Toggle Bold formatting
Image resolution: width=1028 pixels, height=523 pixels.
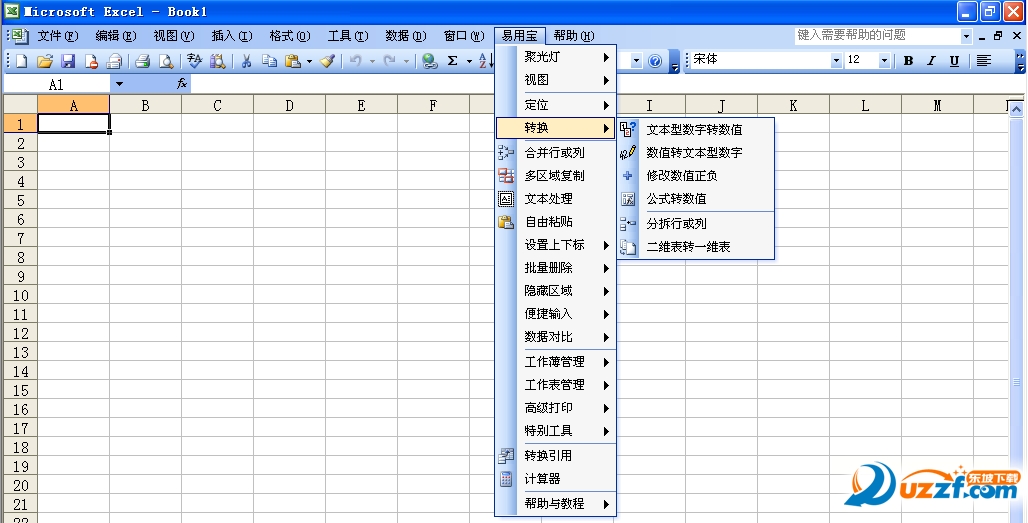(908, 60)
